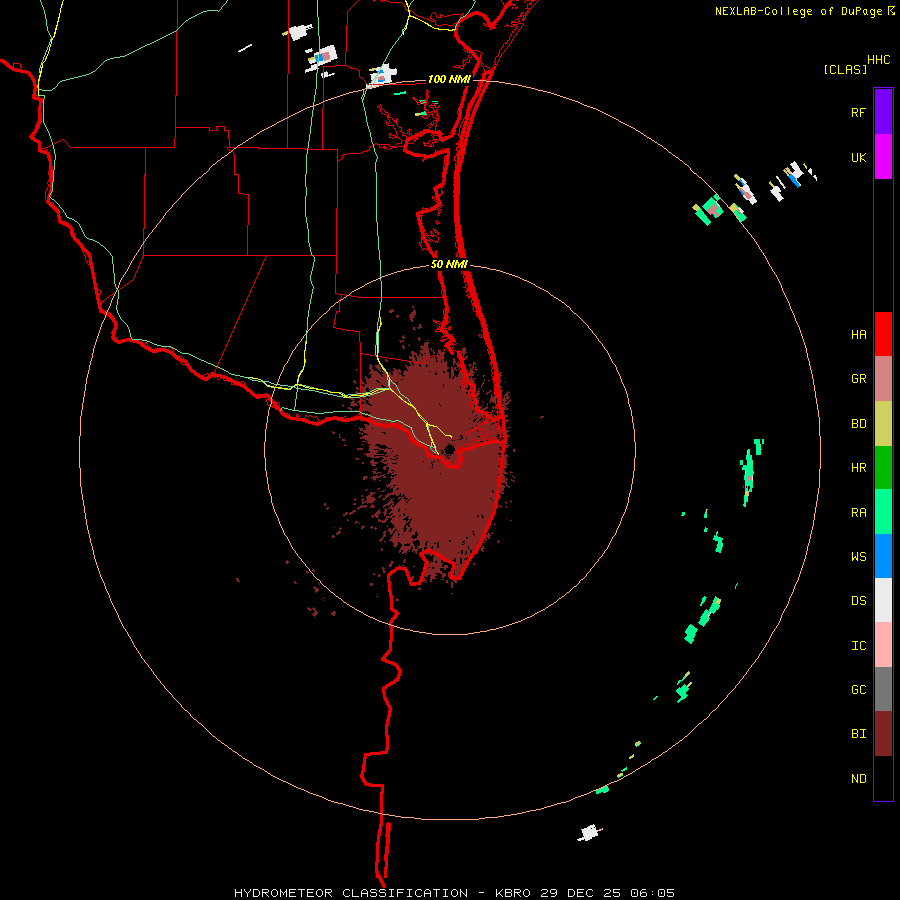The width and height of the screenshot is (900, 900).
Task: Select the light pink IC legend swatch
Action: pos(883,645)
